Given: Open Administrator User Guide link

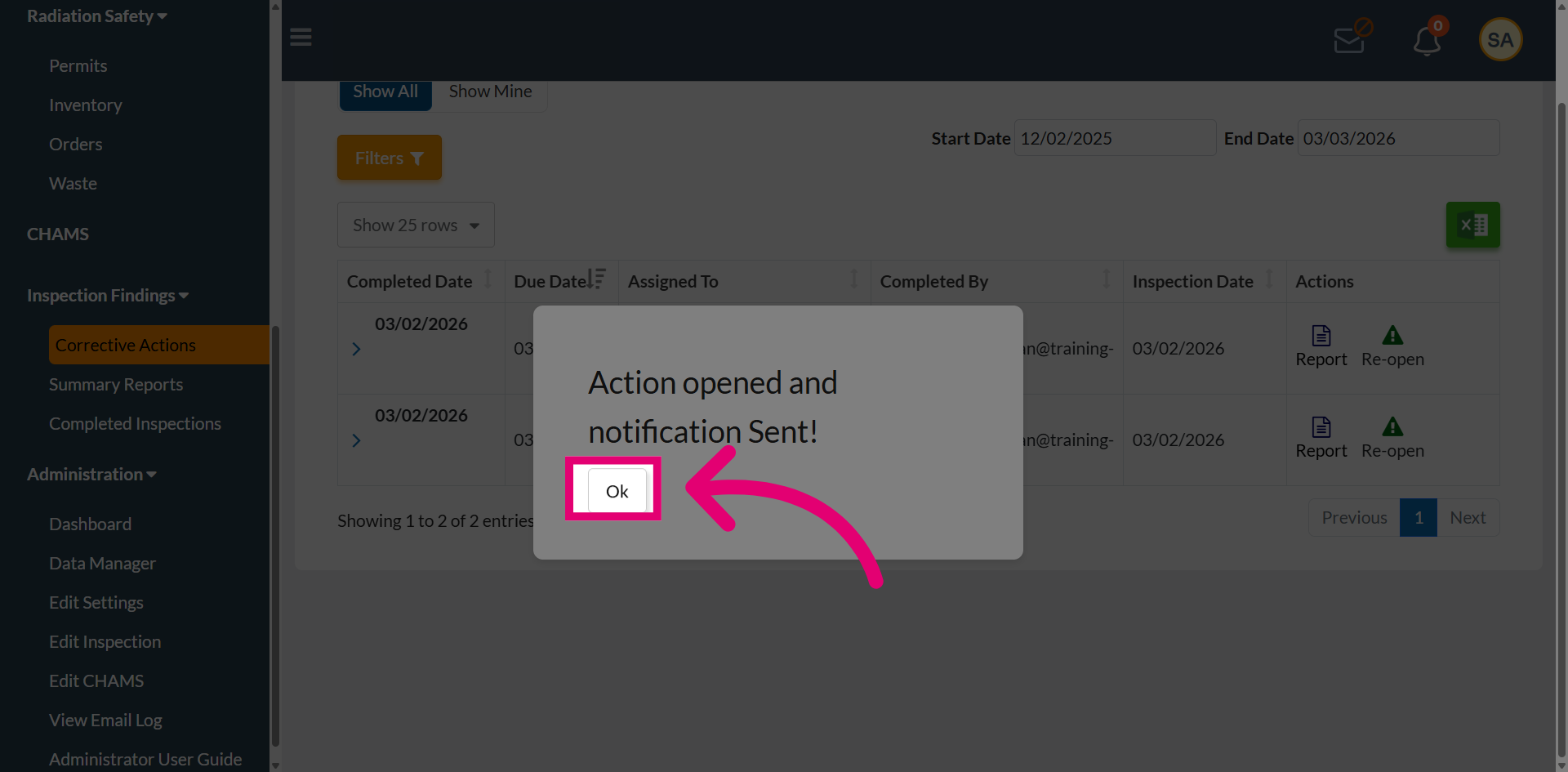Looking at the screenshot, I should [145, 759].
